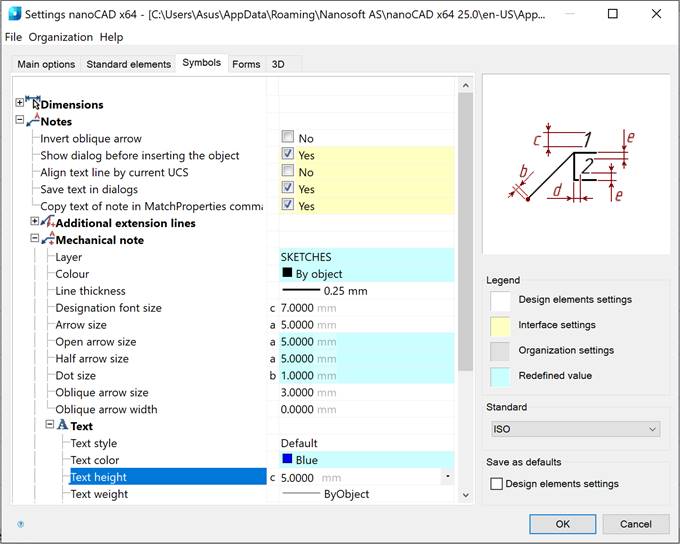
Task: Switch to the 3D tab
Action: coord(278,64)
